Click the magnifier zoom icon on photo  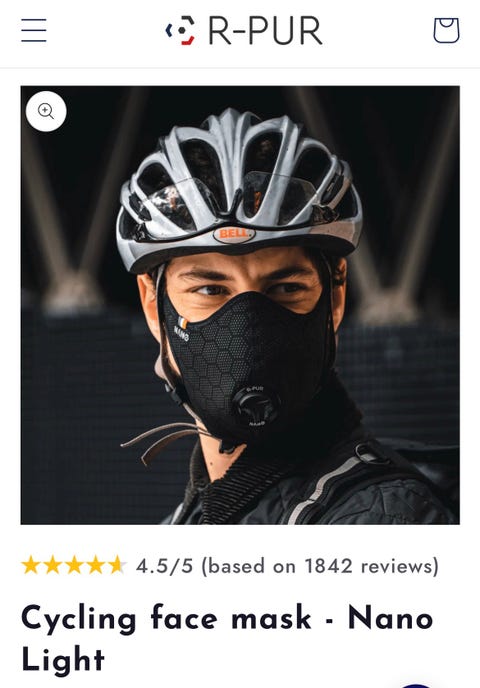[x=46, y=111]
